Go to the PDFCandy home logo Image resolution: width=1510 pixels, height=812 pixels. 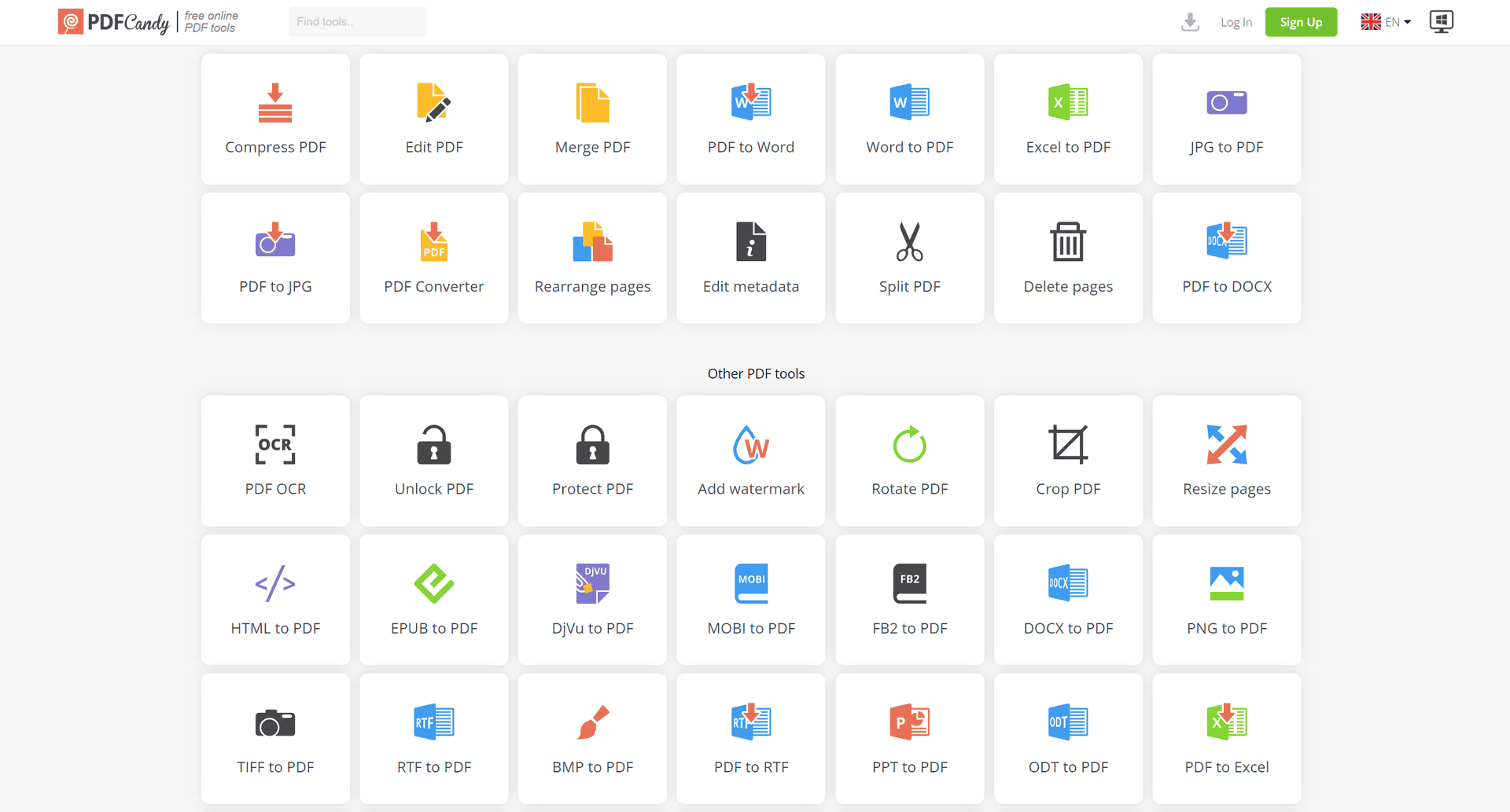point(114,22)
